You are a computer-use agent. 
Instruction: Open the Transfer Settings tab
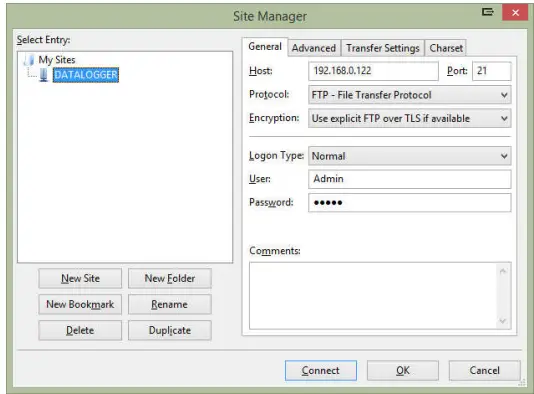point(382,48)
